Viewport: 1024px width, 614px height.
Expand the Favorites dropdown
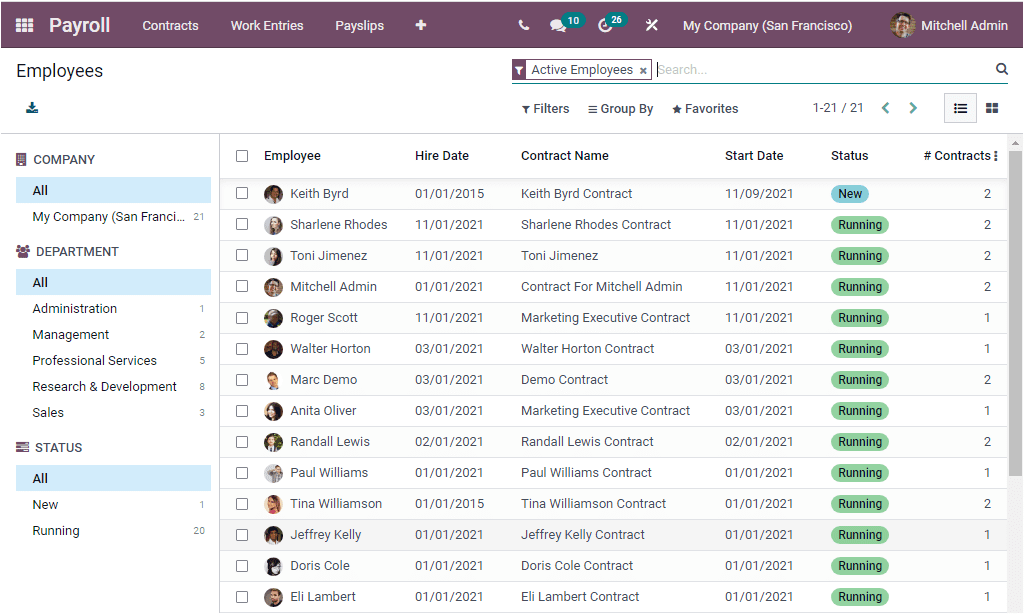point(704,108)
